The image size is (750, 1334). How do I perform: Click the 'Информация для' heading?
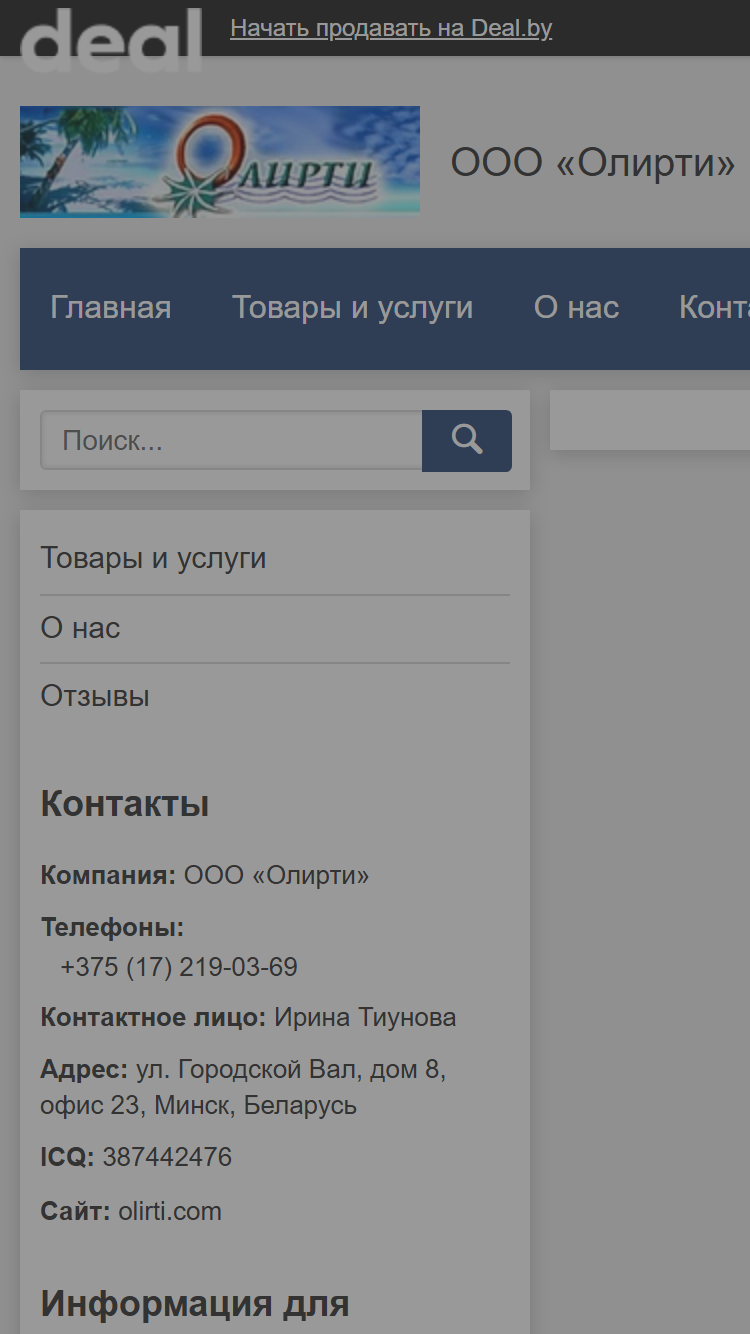(x=195, y=1304)
